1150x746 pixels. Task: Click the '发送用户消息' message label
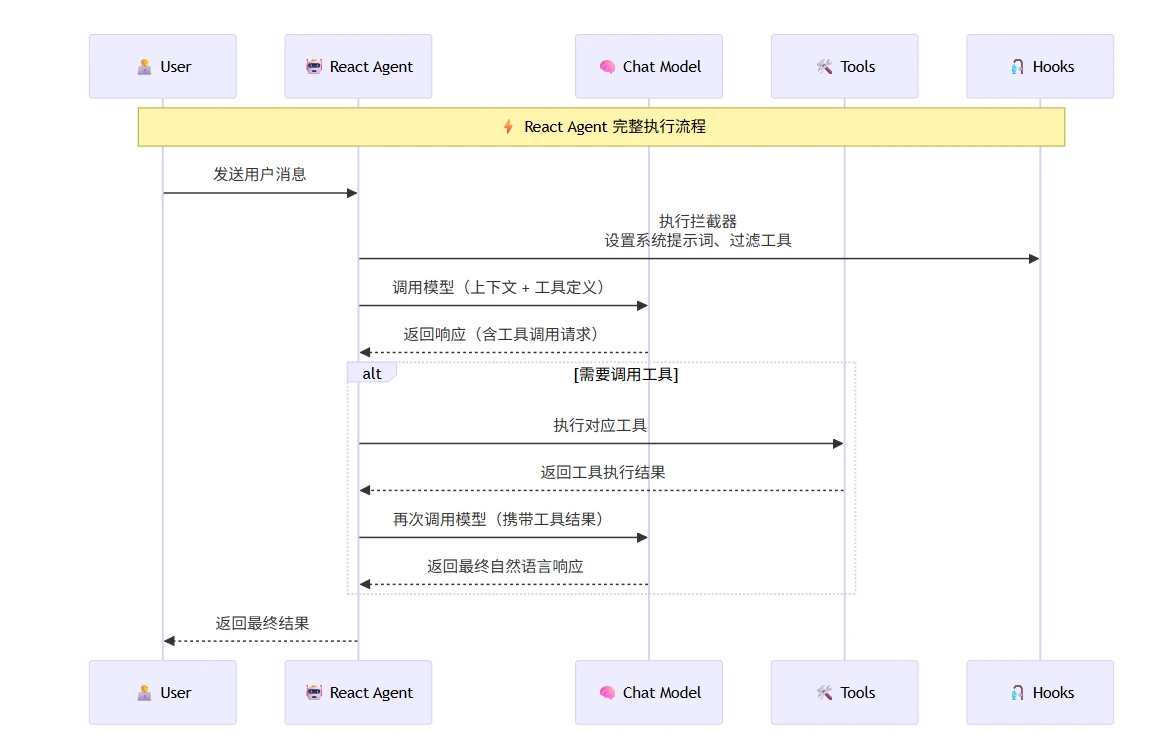coord(260,174)
